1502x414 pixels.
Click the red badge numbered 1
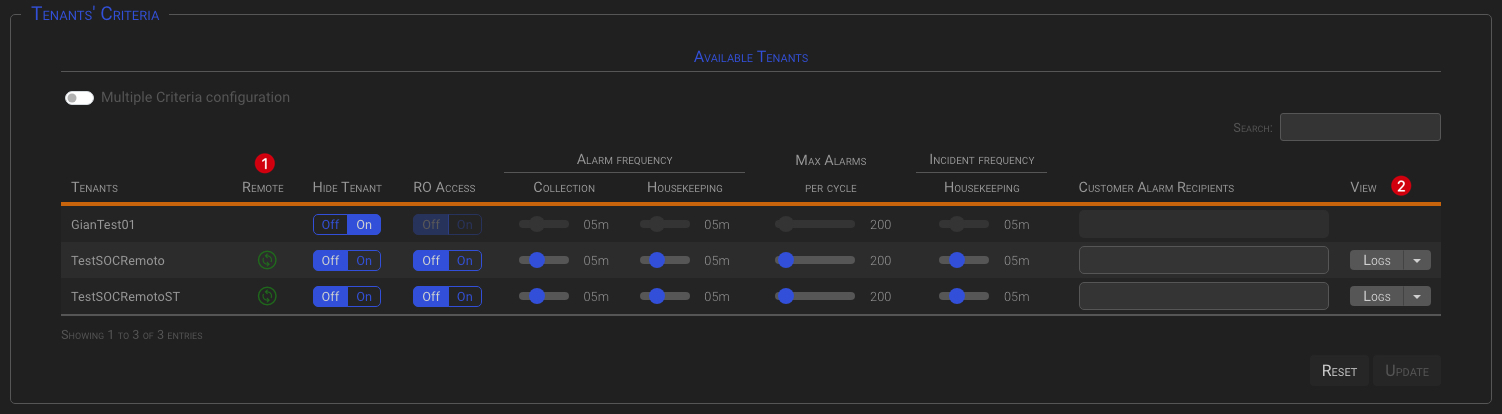(264, 162)
